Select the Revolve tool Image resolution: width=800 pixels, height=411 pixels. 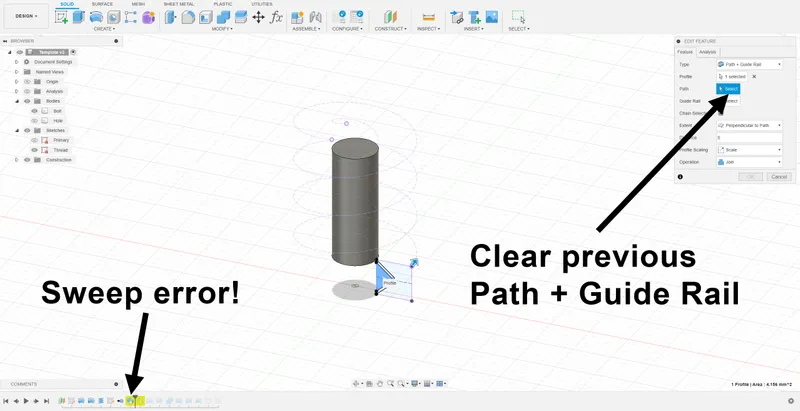click(x=96, y=17)
